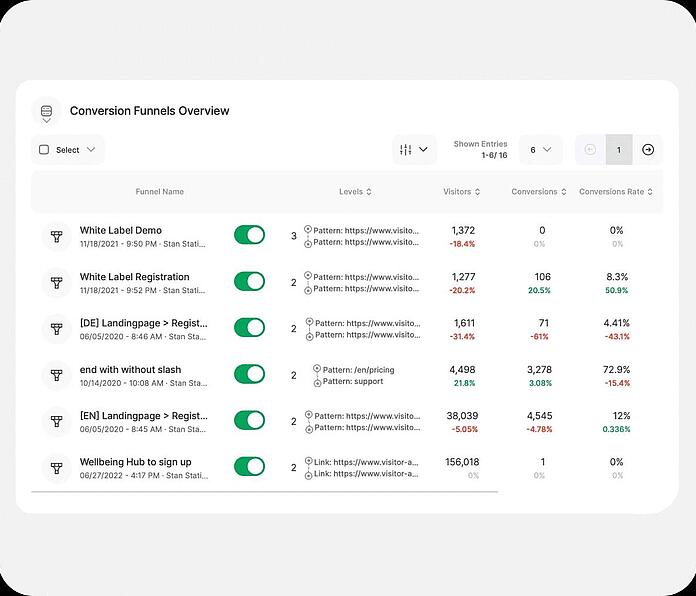Open the White Label Registration funnel
This screenshot has height=596, width=696.
point(134,276)
